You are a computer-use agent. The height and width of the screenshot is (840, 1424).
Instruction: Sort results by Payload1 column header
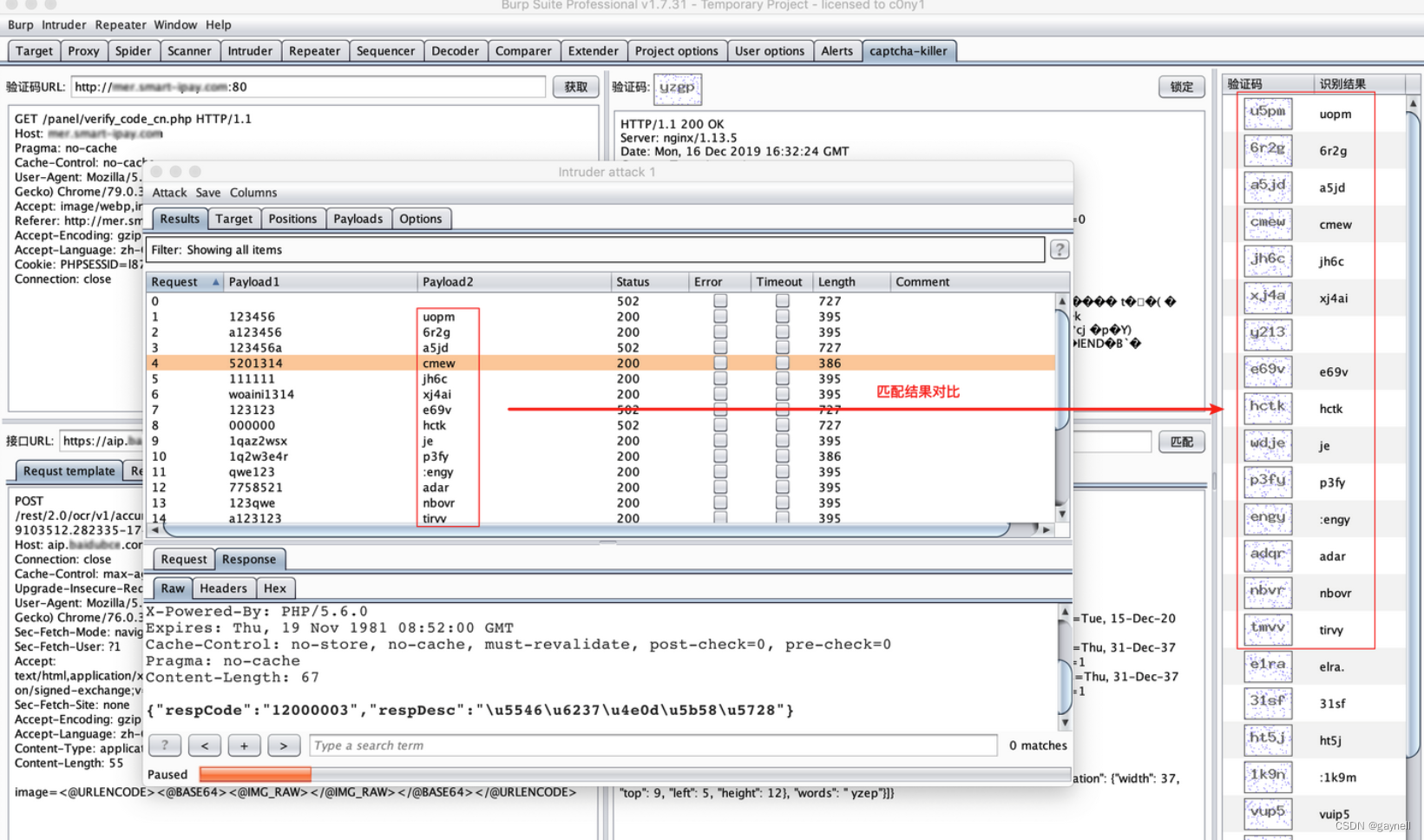(320, 282)
